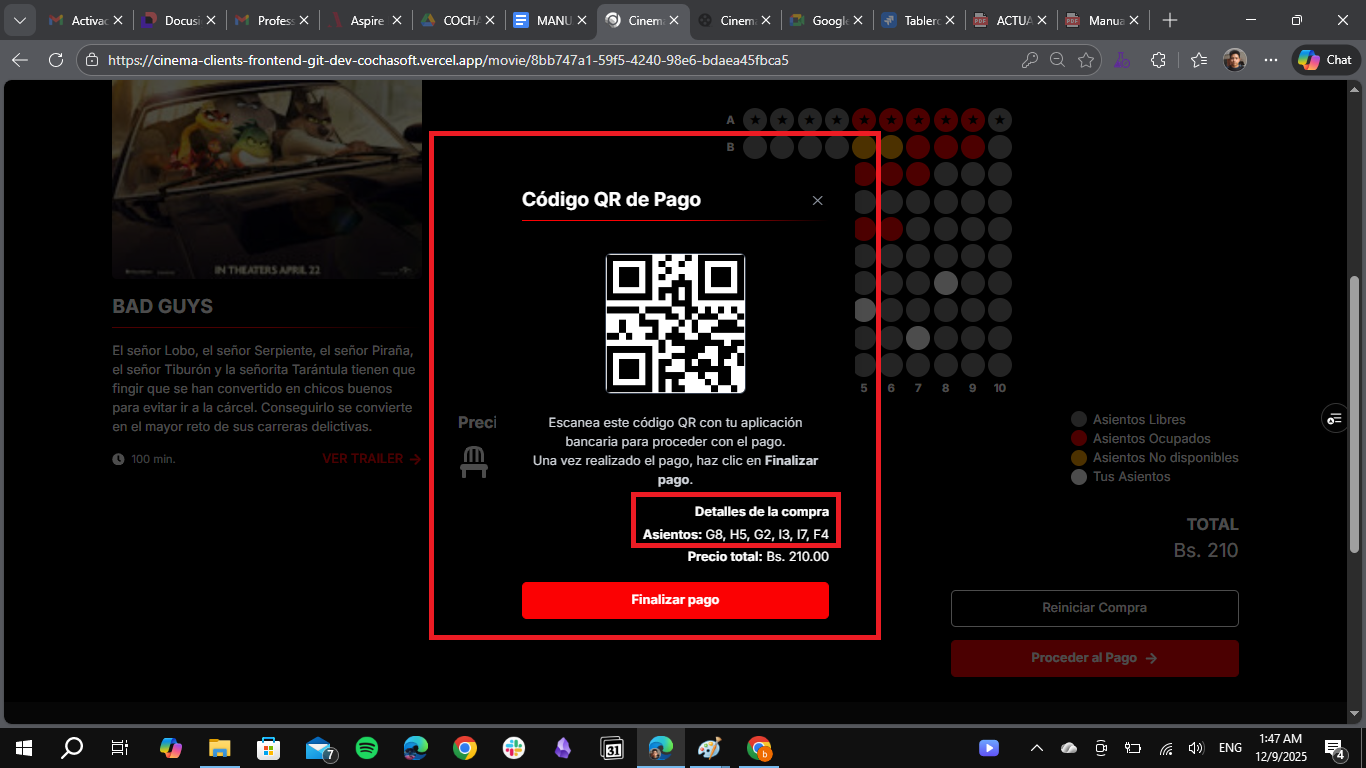Open the password key icon in address bar
1366x768 pixels.
1029,60
